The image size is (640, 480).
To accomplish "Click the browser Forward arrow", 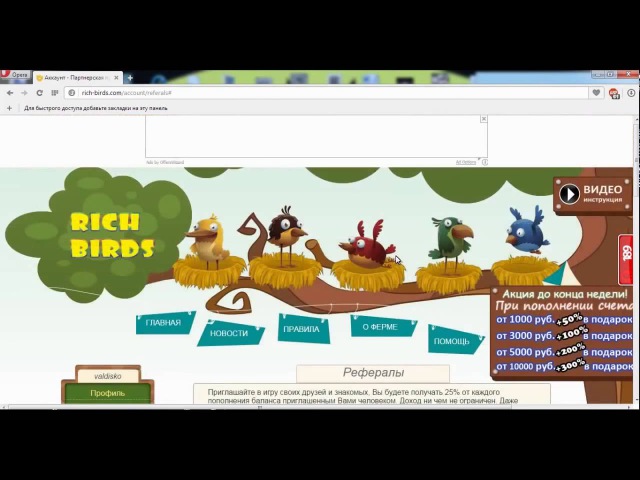I will [x=24, y=93].
